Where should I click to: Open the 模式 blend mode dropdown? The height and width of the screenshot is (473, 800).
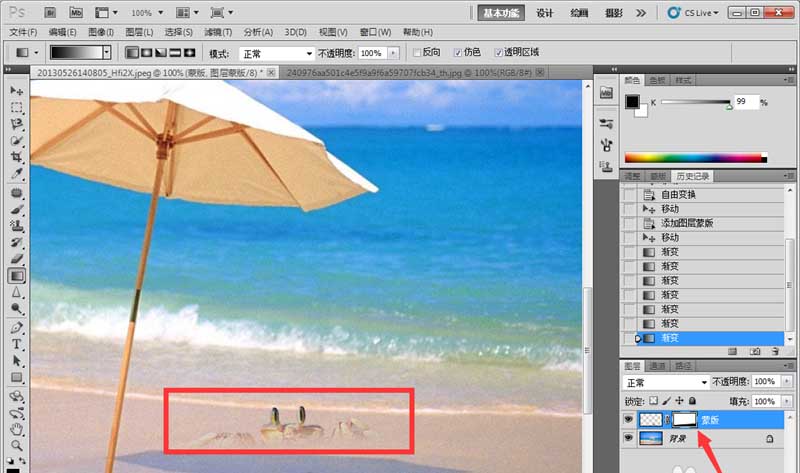(x=277, y=54)
